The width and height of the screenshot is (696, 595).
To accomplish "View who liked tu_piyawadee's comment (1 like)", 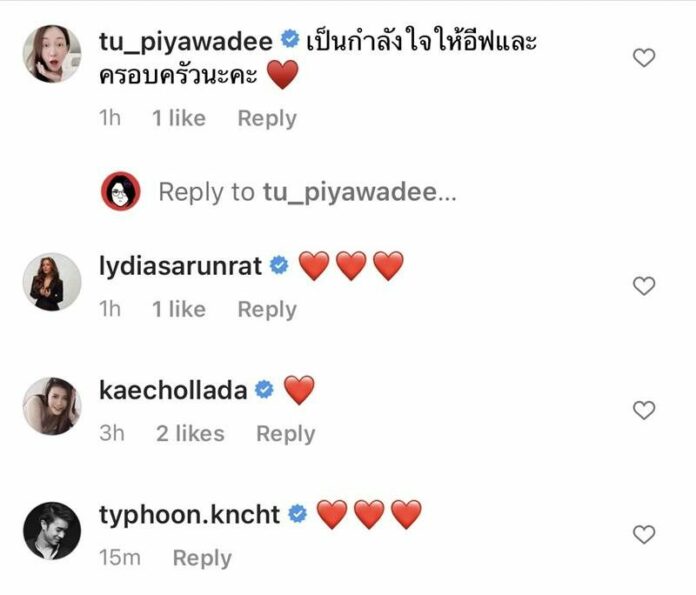I will (179, 119).
